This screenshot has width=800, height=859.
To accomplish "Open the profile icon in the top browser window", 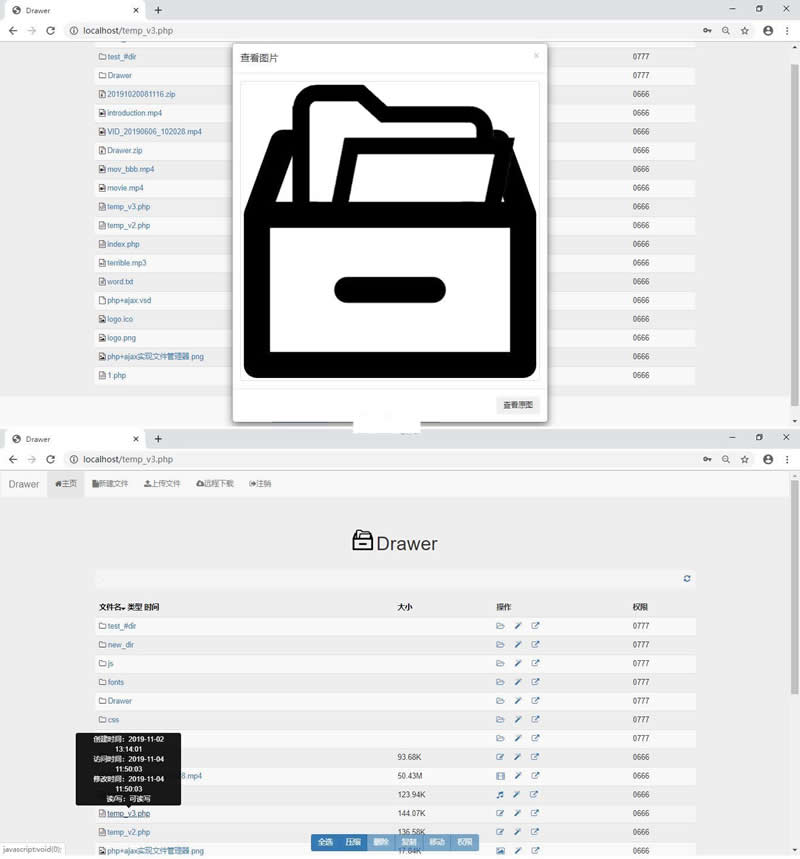I will (x=768, y=31).
